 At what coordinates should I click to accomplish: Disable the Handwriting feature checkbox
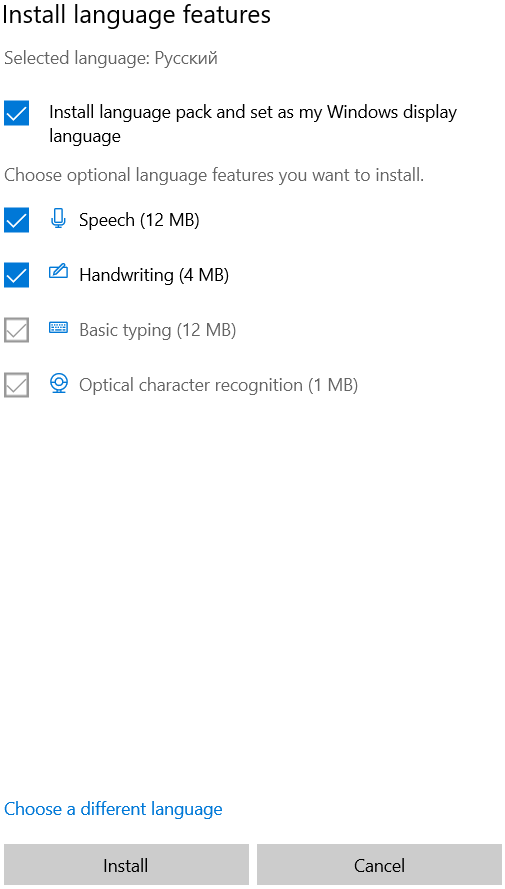(16, 275)
